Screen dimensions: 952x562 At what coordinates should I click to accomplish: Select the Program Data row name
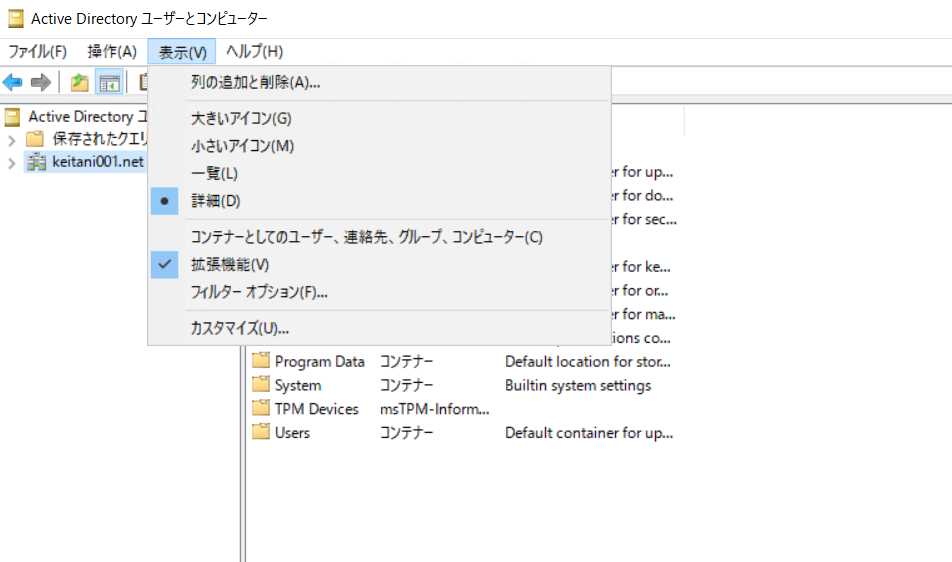[319, 362]
